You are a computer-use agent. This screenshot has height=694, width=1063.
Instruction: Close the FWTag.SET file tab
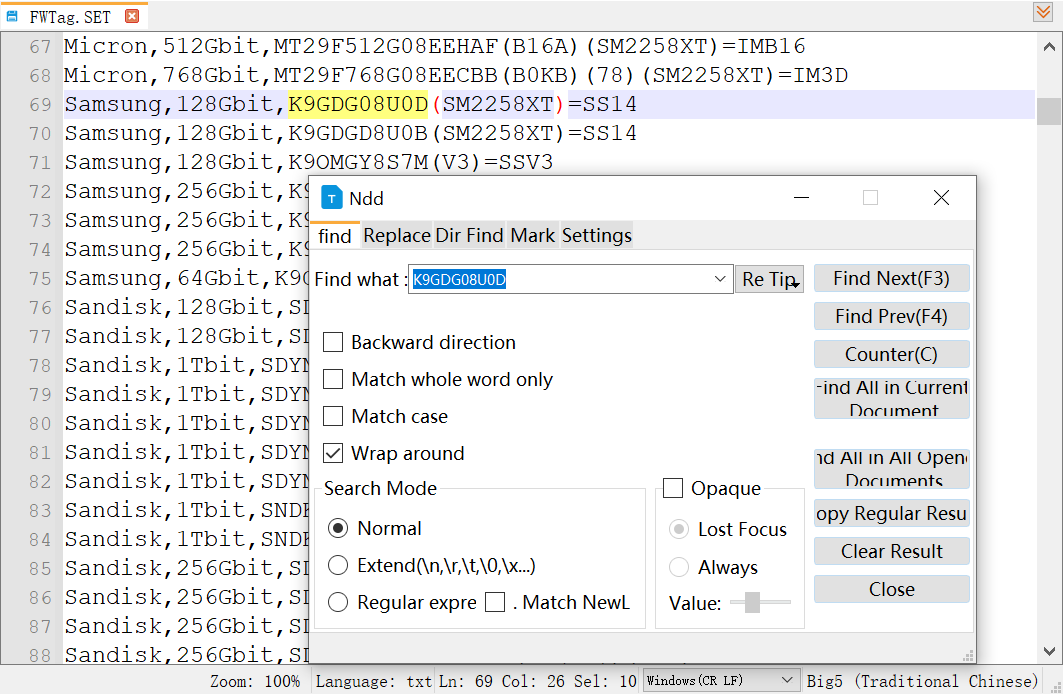[x=132, y=16]
